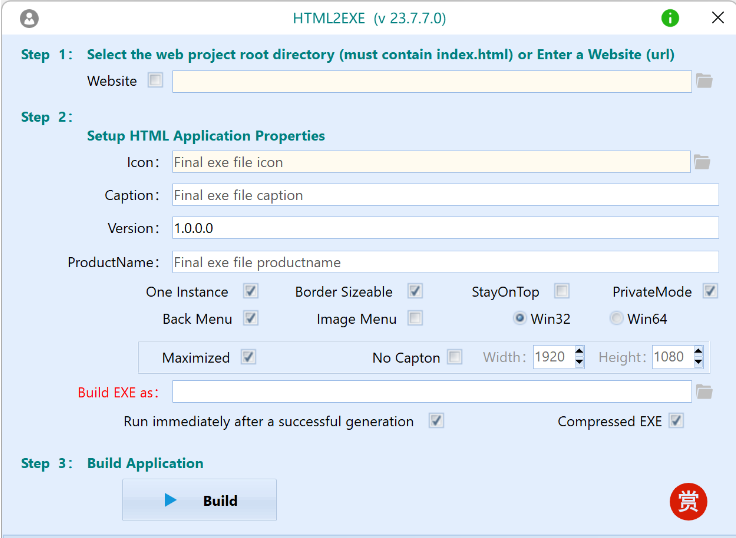736x538 pixels.
Task: Focus the Icon path input field
Action: tap(431, 162)
